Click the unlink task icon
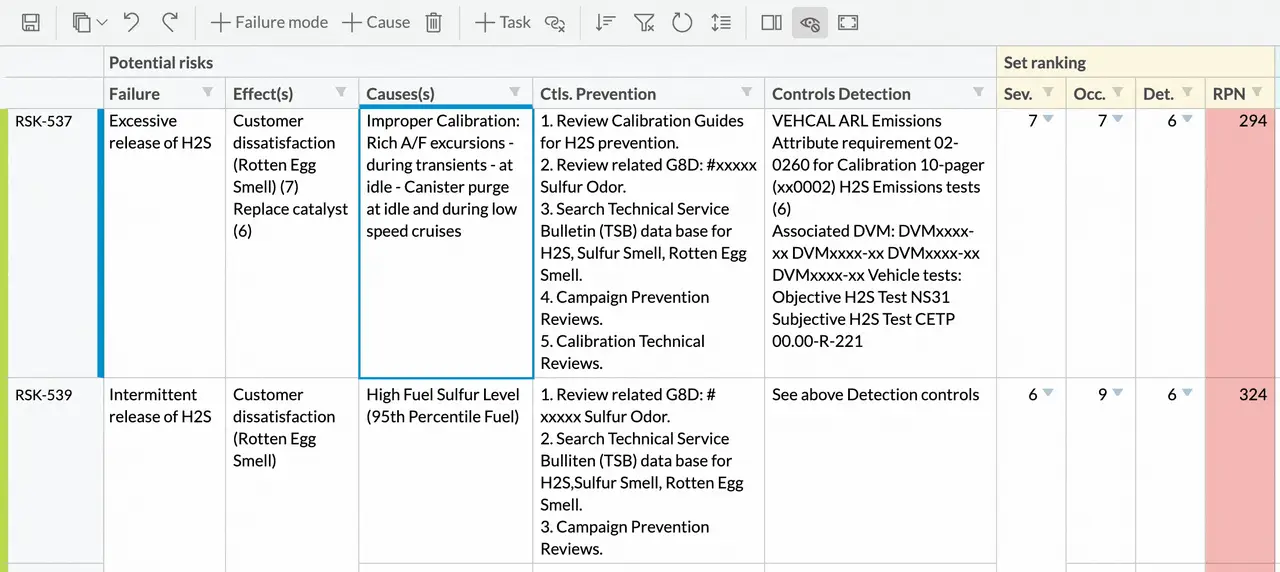Image resolution: width=1280 pixels, height=572 pixels. (x=555, y=22)
